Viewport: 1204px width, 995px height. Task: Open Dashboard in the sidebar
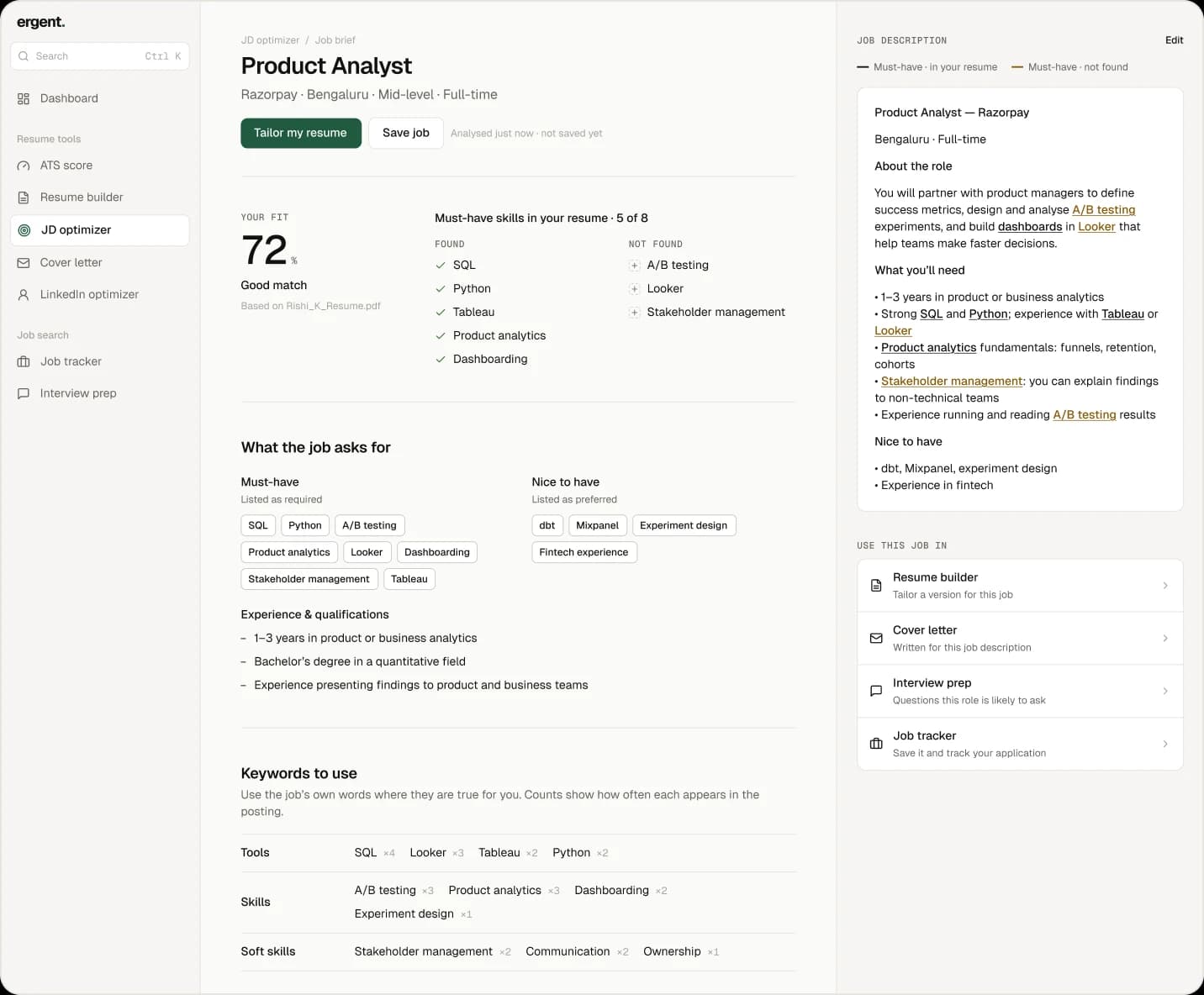tap(100, 98)
